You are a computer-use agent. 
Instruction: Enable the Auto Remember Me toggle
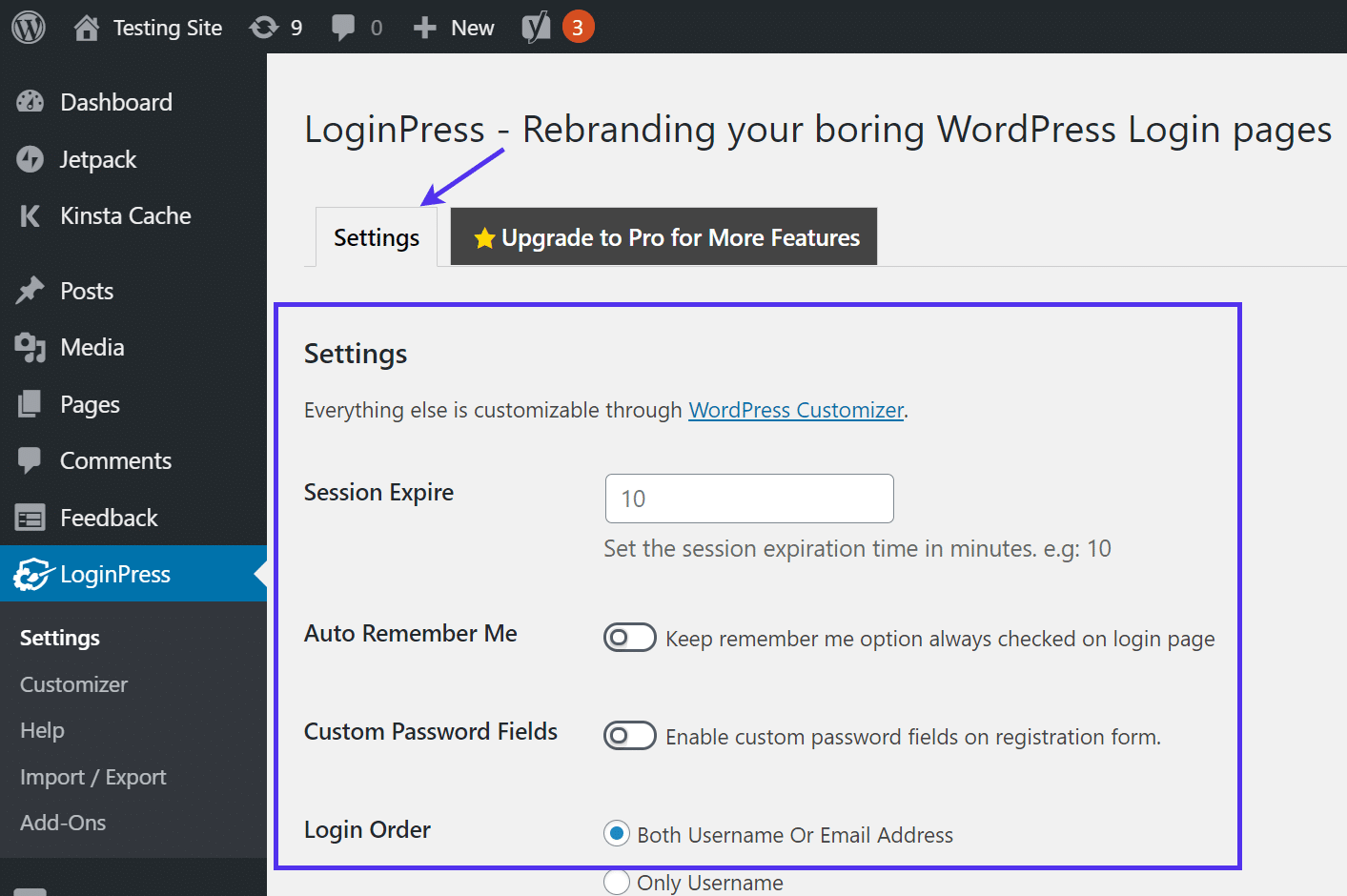[629, 637]
